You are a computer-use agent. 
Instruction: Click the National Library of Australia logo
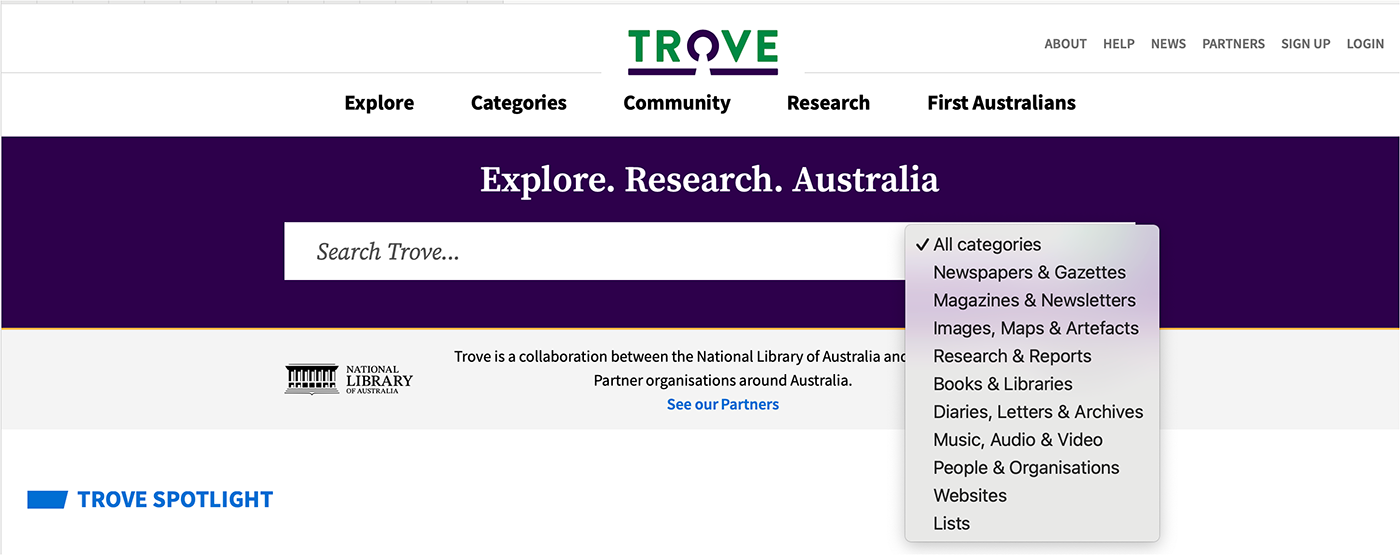coord(349,379)
